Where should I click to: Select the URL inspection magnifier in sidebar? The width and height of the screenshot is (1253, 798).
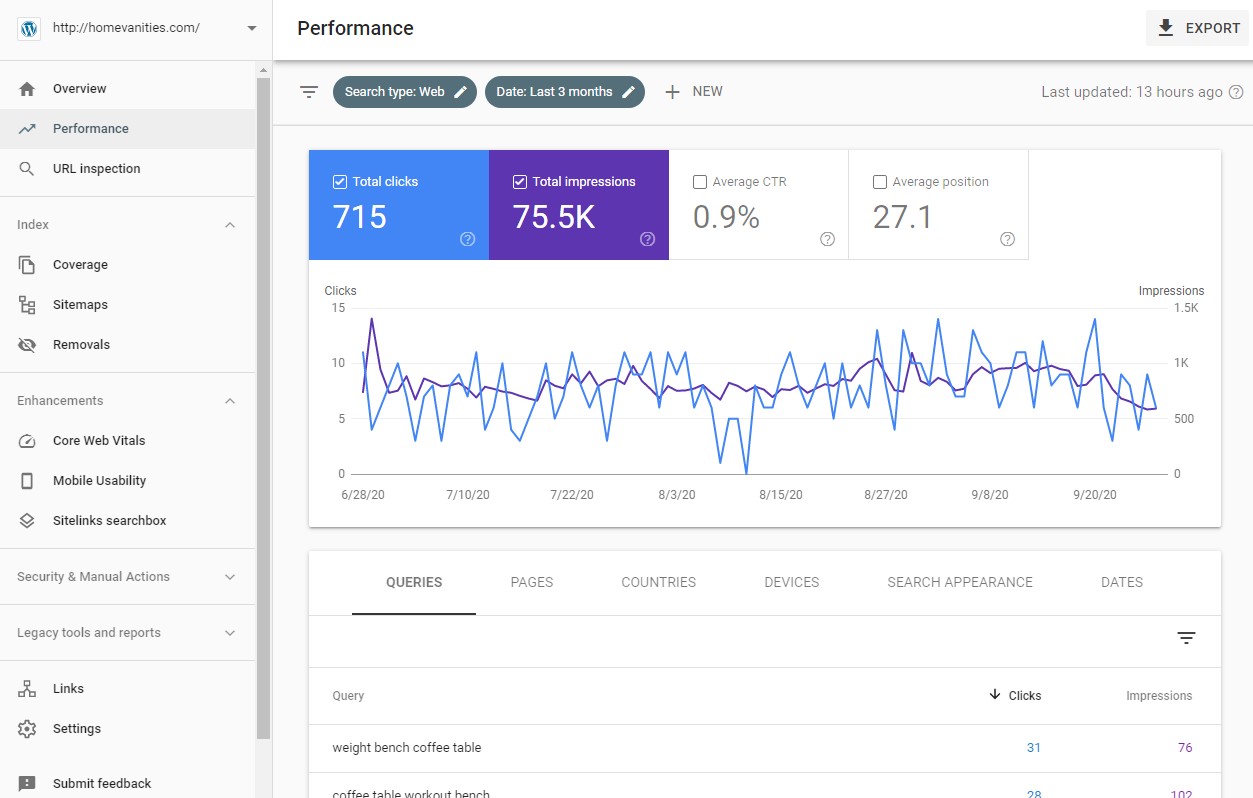(x=27, y=168)
